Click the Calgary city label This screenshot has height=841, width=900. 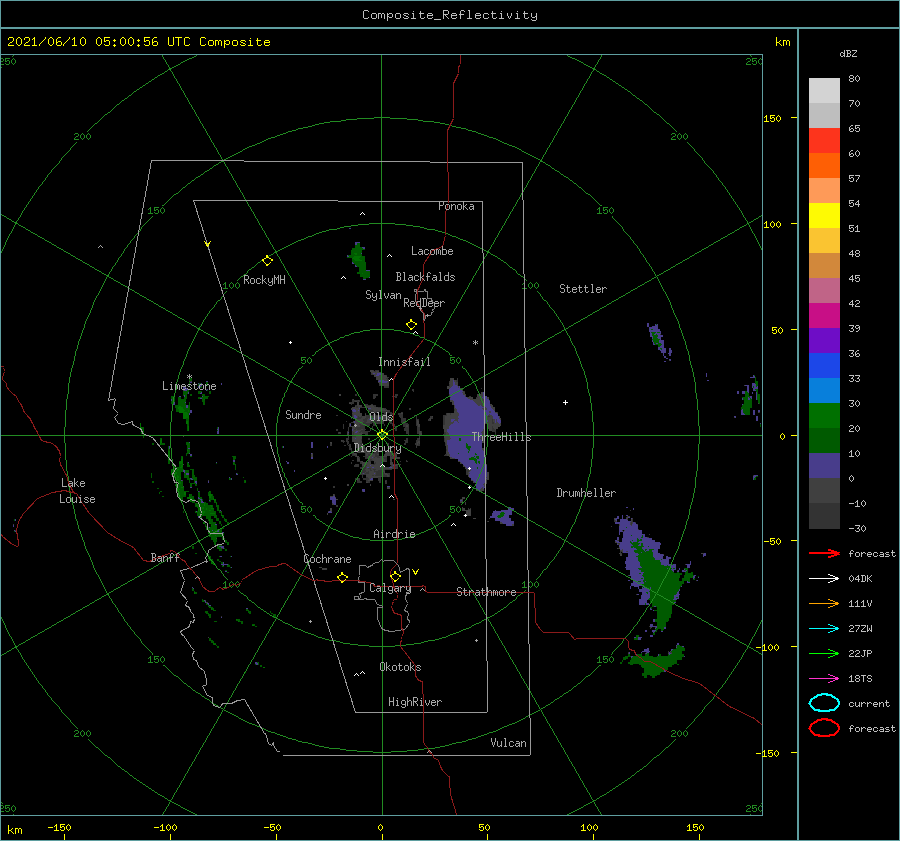tap(390, 588)
